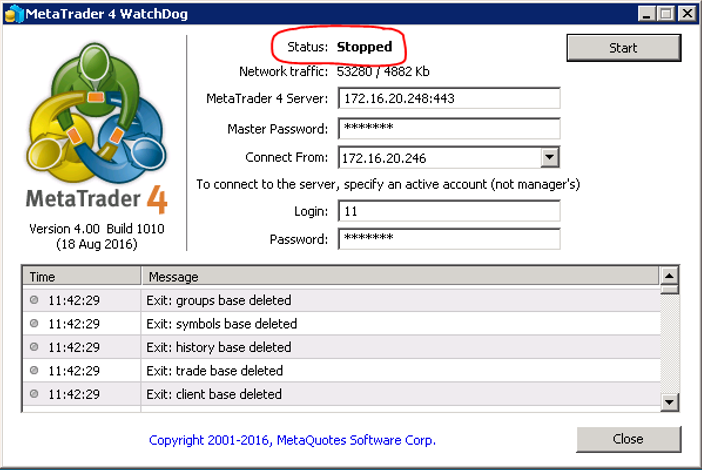Click the status icon beside symbols base row
Screen dimensions: 702x470
pos(34,323)
